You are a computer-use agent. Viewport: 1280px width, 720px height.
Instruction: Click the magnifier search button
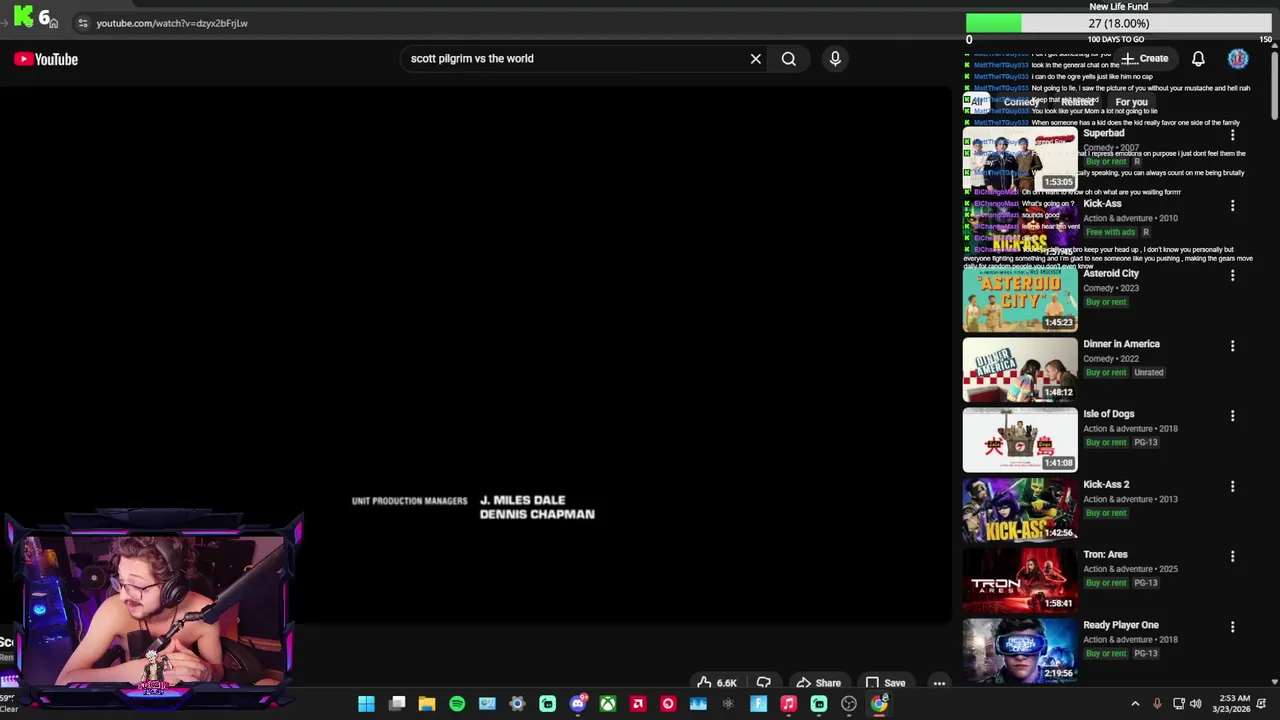point(789,59)
